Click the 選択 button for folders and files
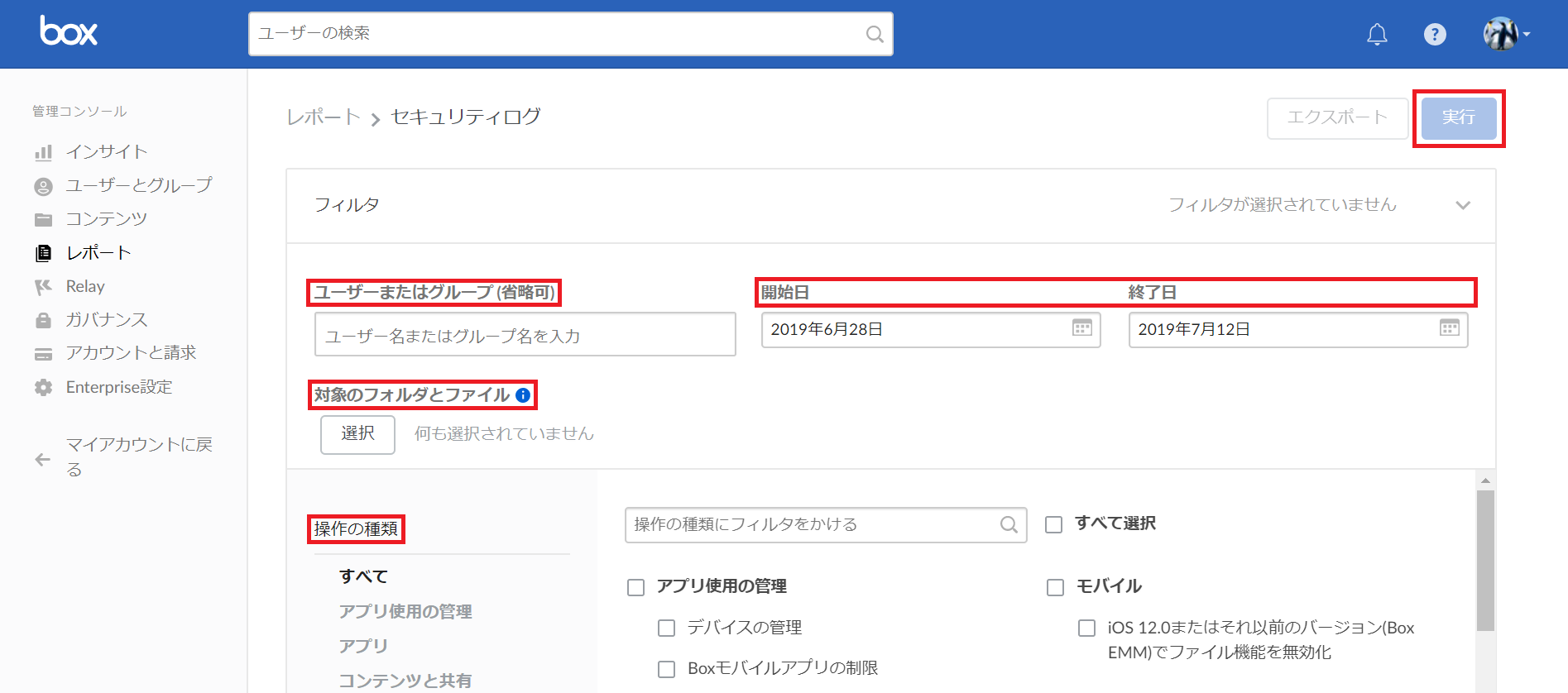The image size is (1568, 693). (357, 434)
